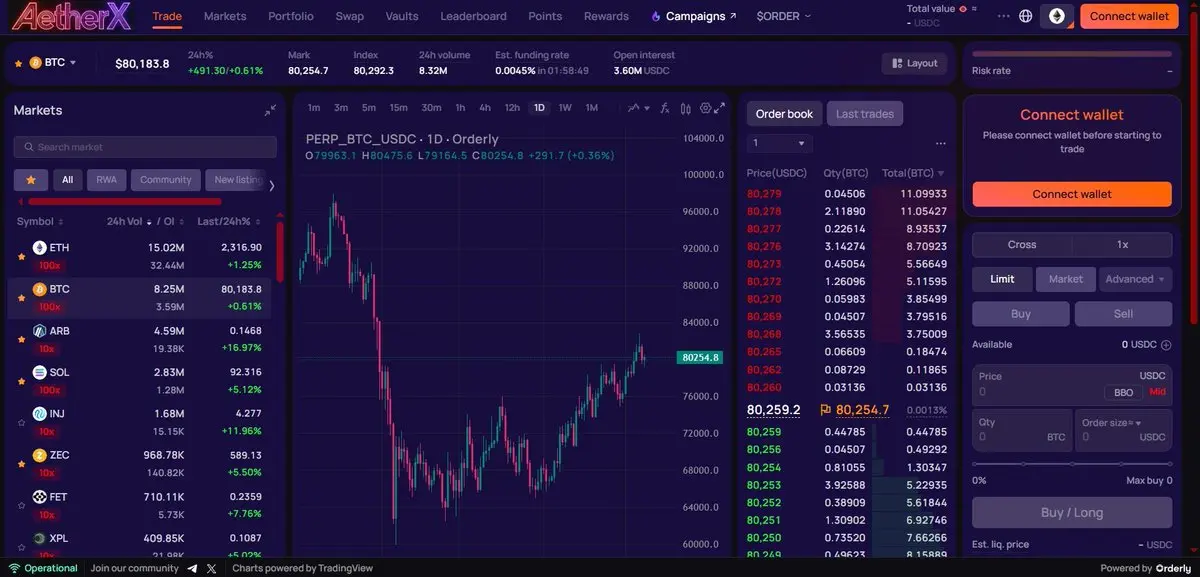Open the Advanced order type dropdown
Image resolution: width=1200 pixels, height=577 pixels.
coord(1135,279)
